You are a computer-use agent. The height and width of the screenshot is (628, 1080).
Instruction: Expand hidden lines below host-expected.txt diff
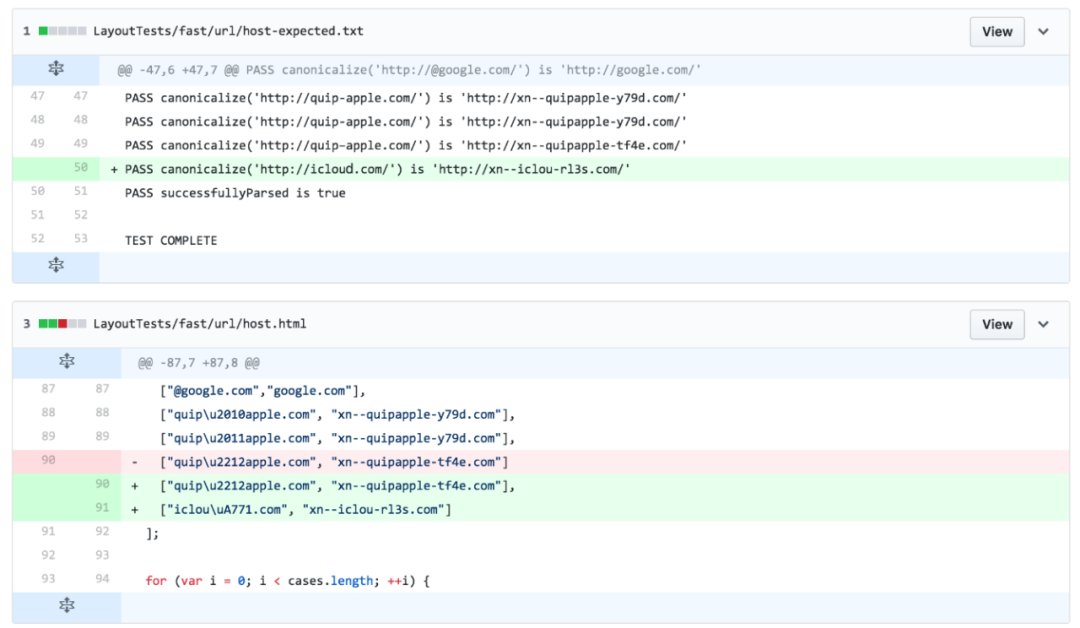click(56, 265)
